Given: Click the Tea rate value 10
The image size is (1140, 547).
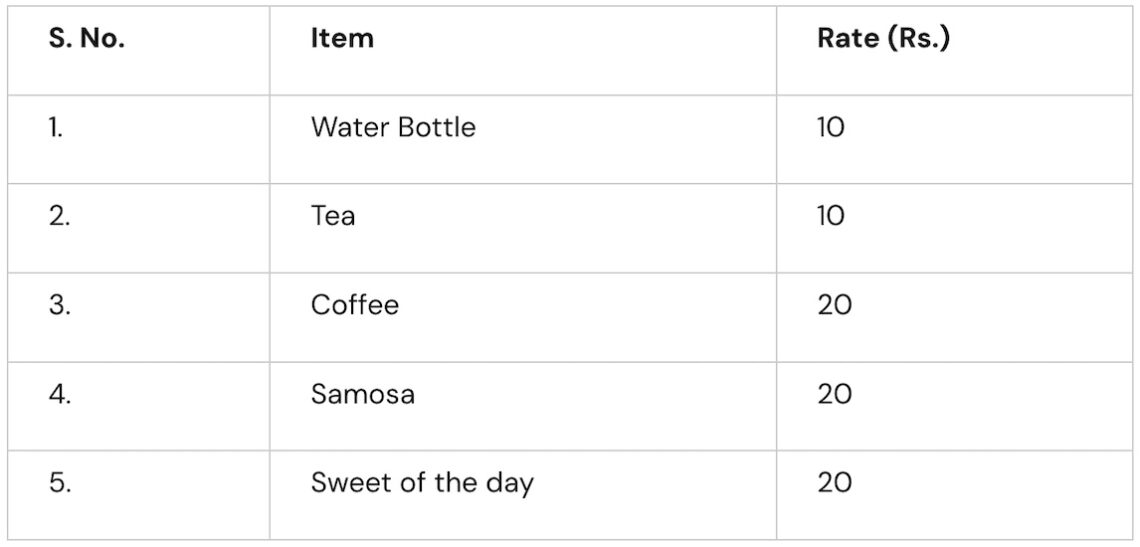Looking at the screenshot, I should 831,216.
